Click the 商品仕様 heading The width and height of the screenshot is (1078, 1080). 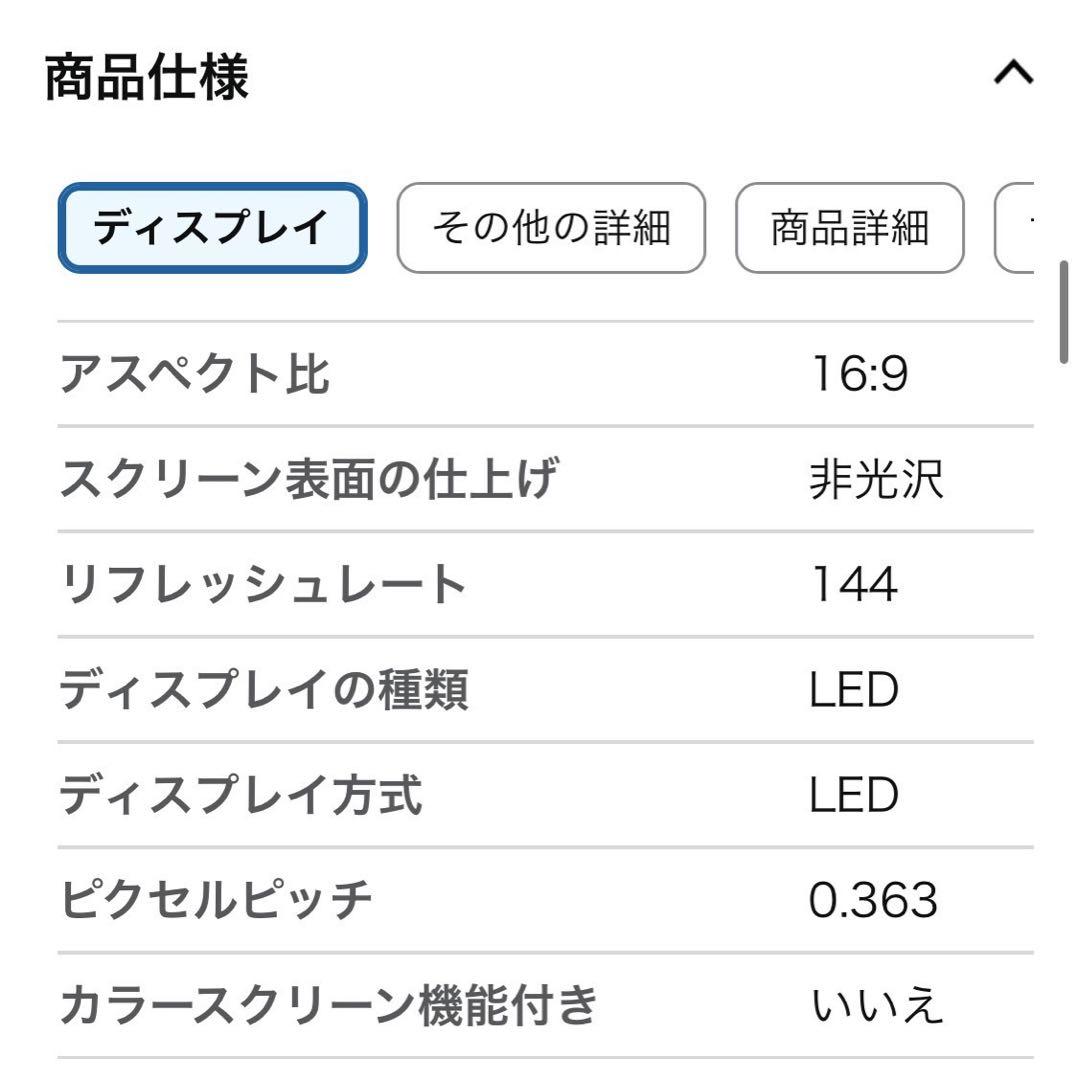point(147,76)
